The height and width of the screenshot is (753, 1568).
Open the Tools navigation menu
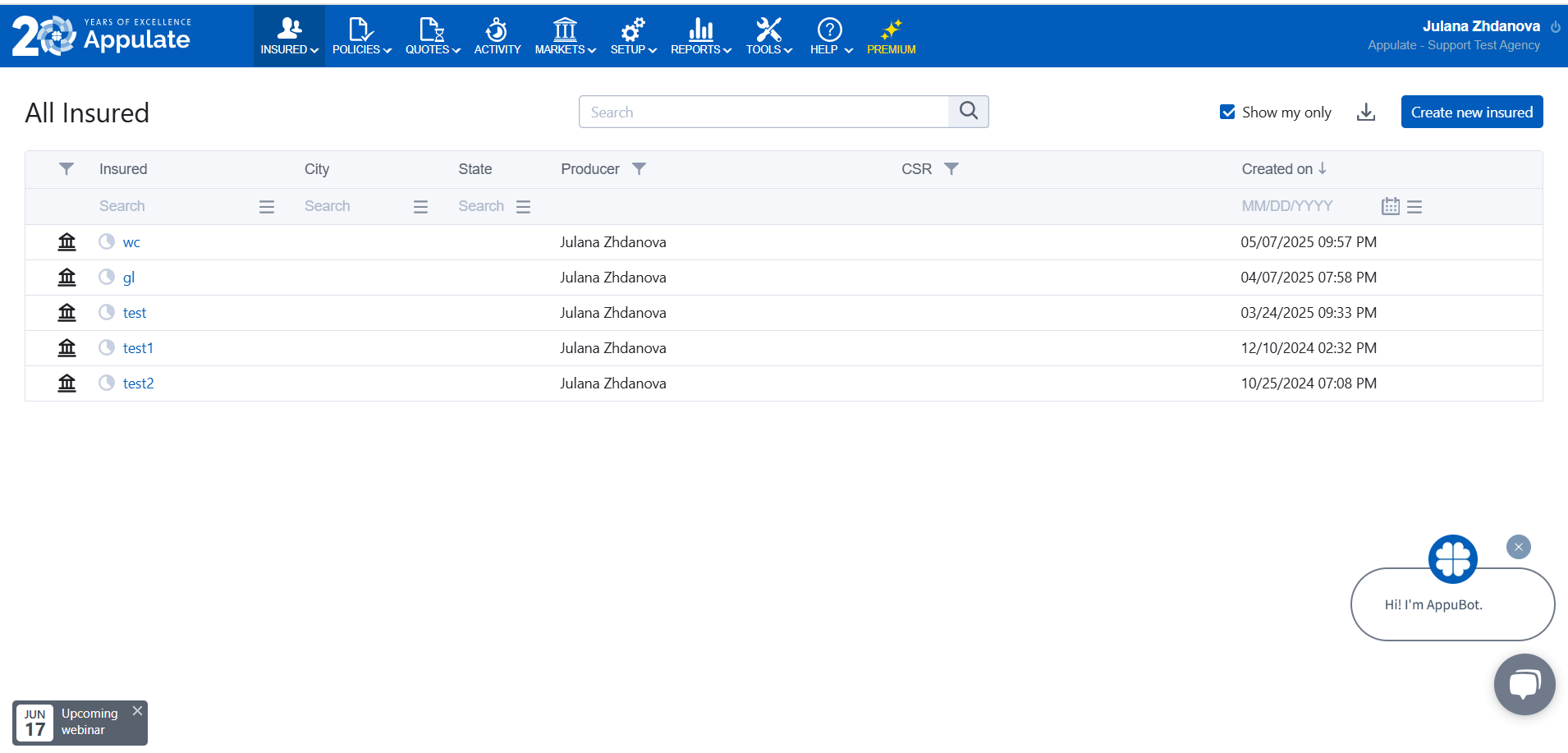coord(768,36)
